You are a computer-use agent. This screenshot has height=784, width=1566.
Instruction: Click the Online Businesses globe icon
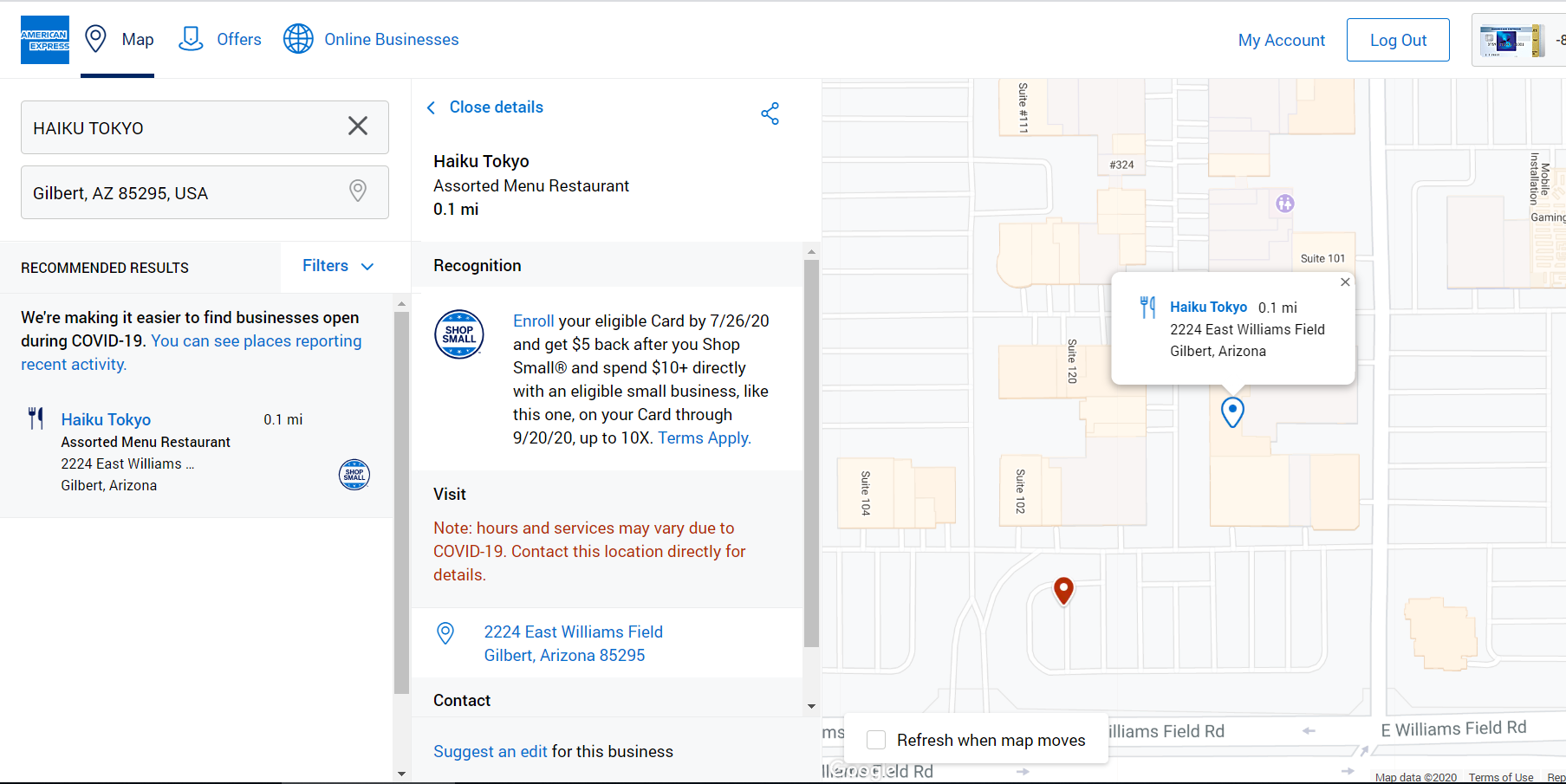298,39
